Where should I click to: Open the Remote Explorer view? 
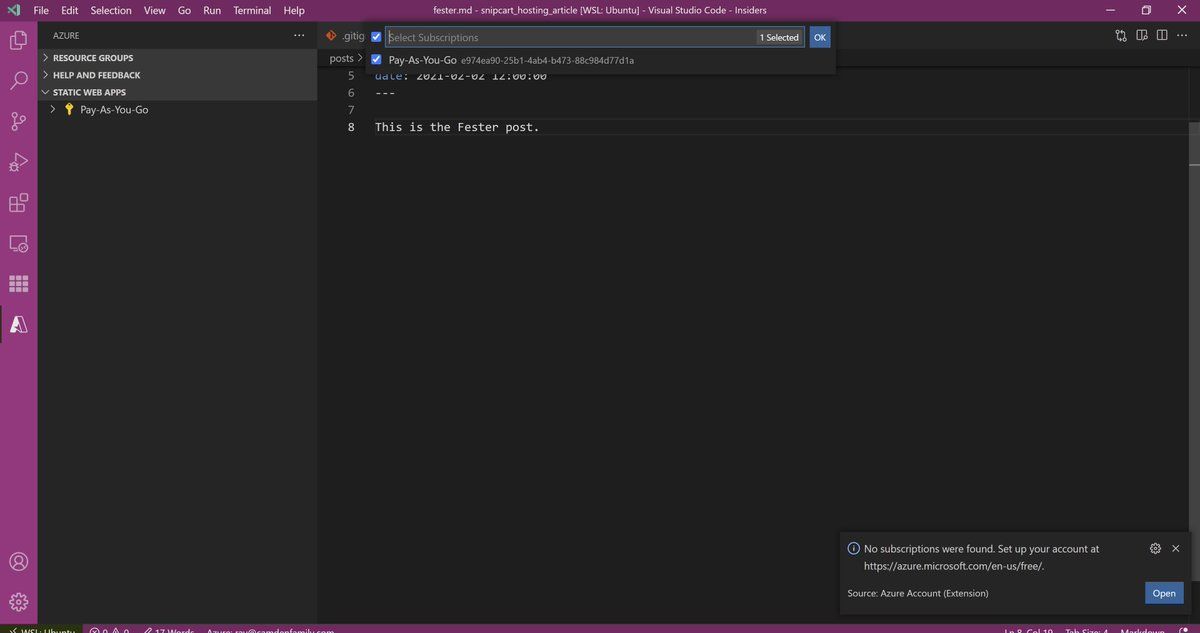coord(18,243)
